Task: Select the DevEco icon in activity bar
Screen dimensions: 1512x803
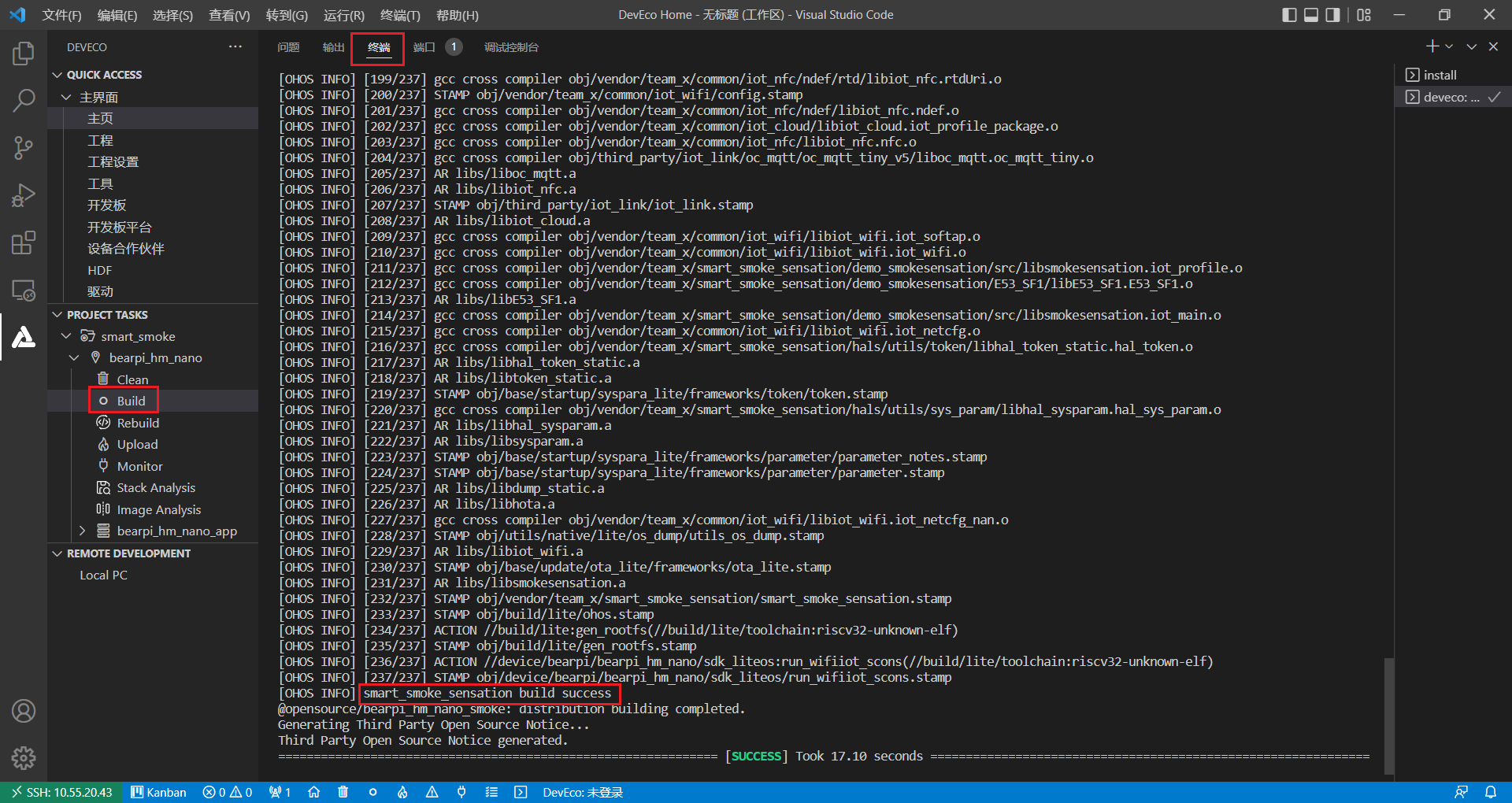Action: [24, 337]
